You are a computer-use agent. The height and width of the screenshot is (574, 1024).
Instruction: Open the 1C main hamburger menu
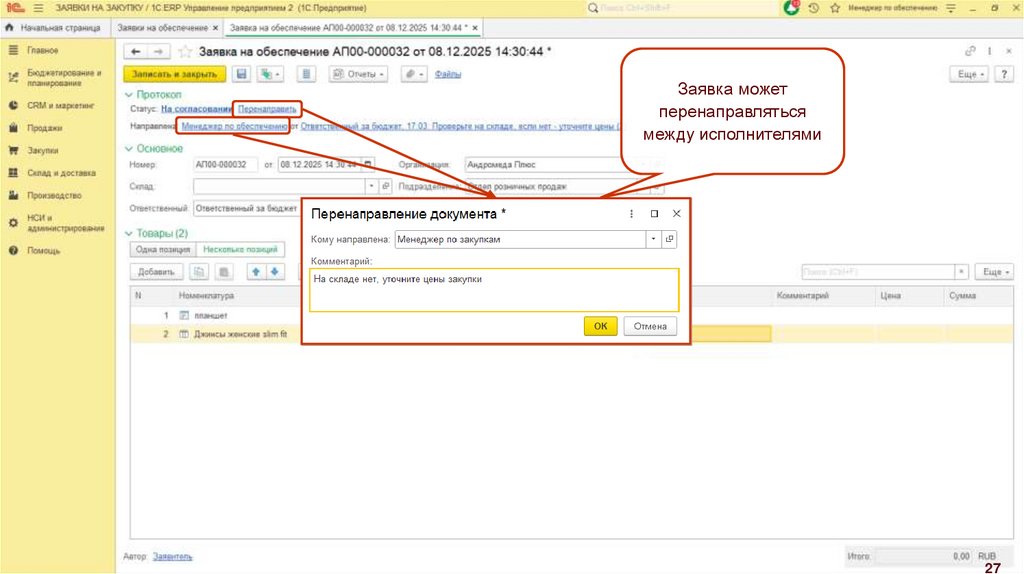tap(38, 8)
